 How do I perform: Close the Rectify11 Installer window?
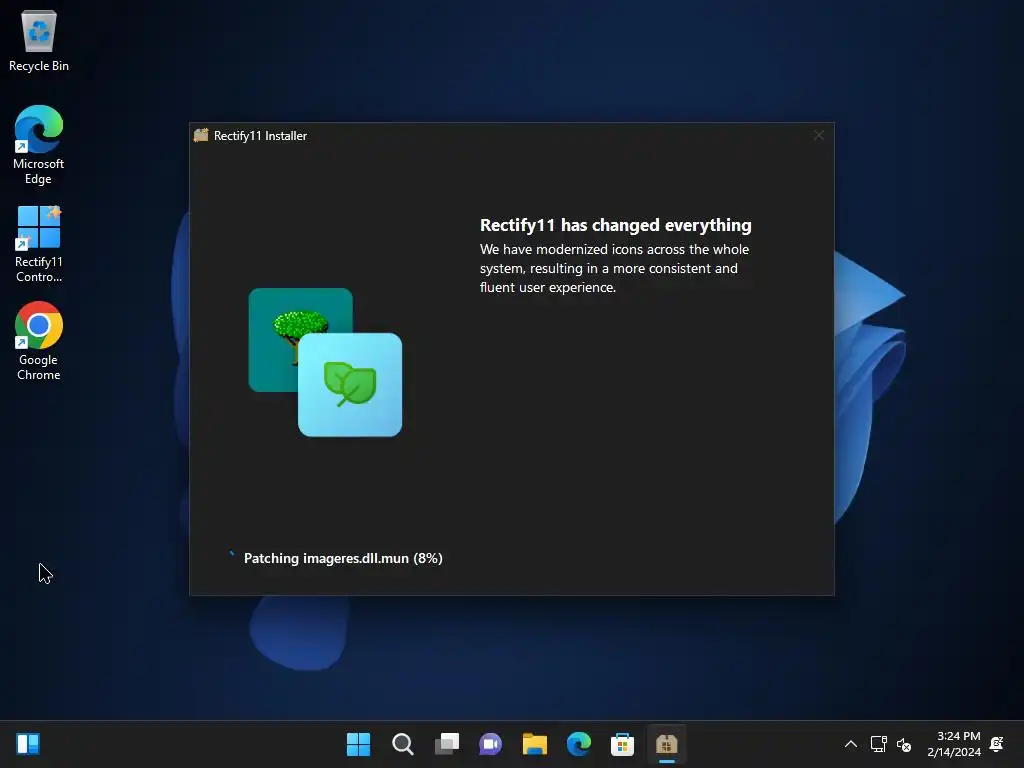coord(818,135)
